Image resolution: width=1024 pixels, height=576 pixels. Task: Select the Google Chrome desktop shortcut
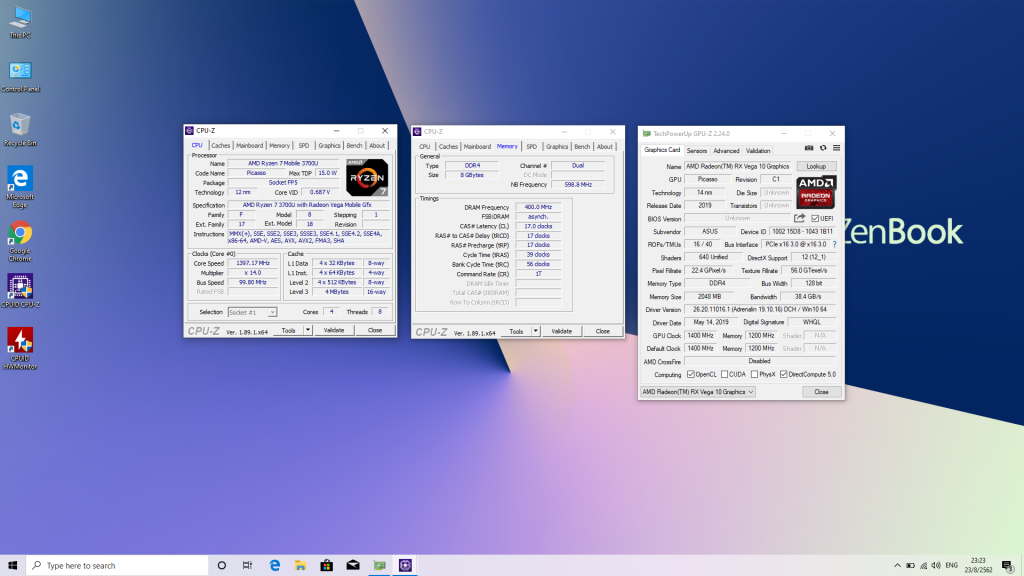[x=20, y=241]
